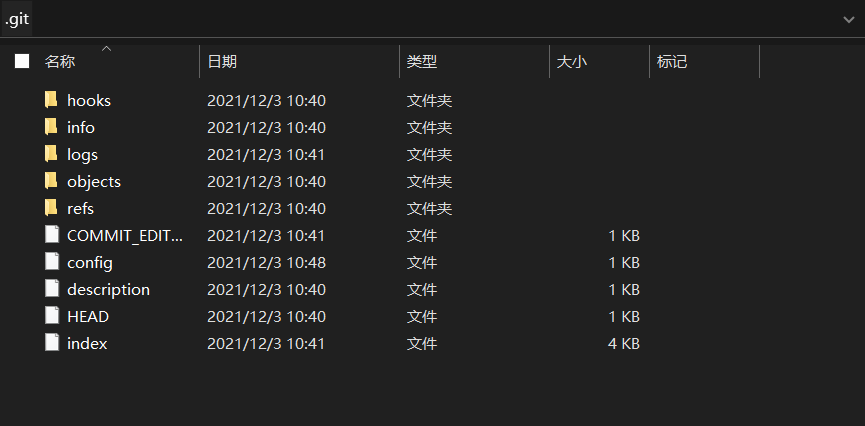The image size is (865, 426).
Task: Sort files by 大小 column header
Action: pyautogui.click(x=571, y=62)
